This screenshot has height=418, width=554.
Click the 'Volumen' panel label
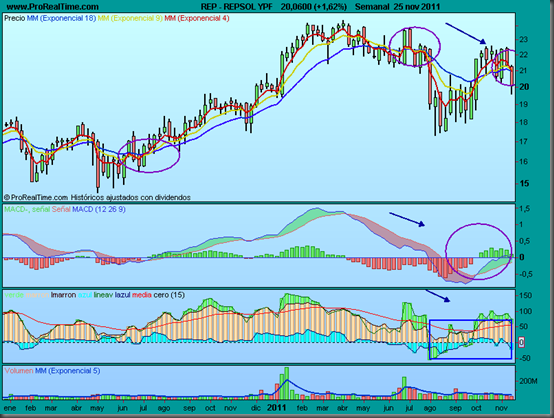[x=19, y=371]
